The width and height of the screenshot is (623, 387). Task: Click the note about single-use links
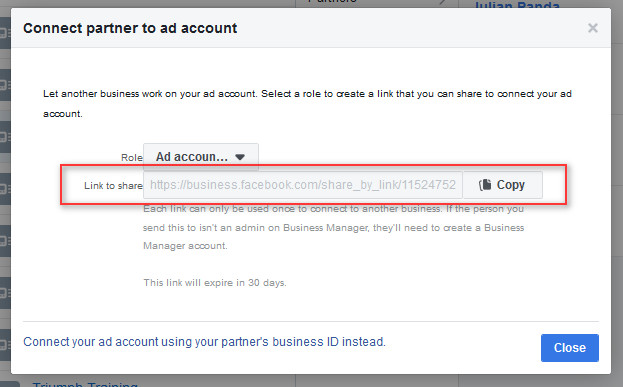pyautogui.click(x=334, y=227)
